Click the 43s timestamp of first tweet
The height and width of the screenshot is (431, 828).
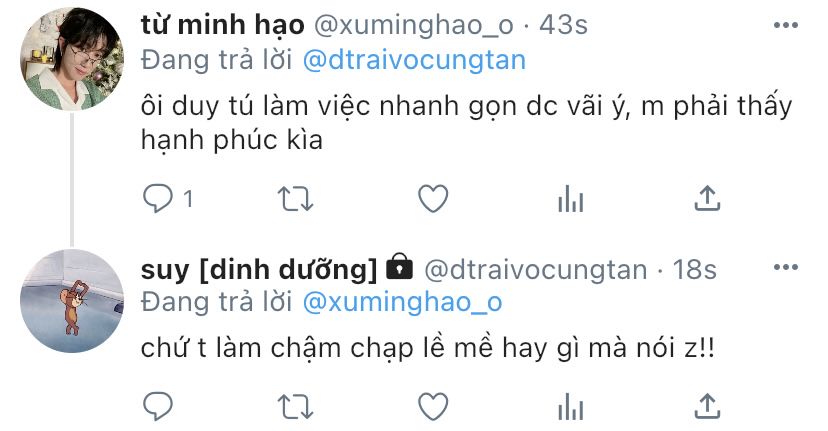pyautogui.click(x=563, y=25)
